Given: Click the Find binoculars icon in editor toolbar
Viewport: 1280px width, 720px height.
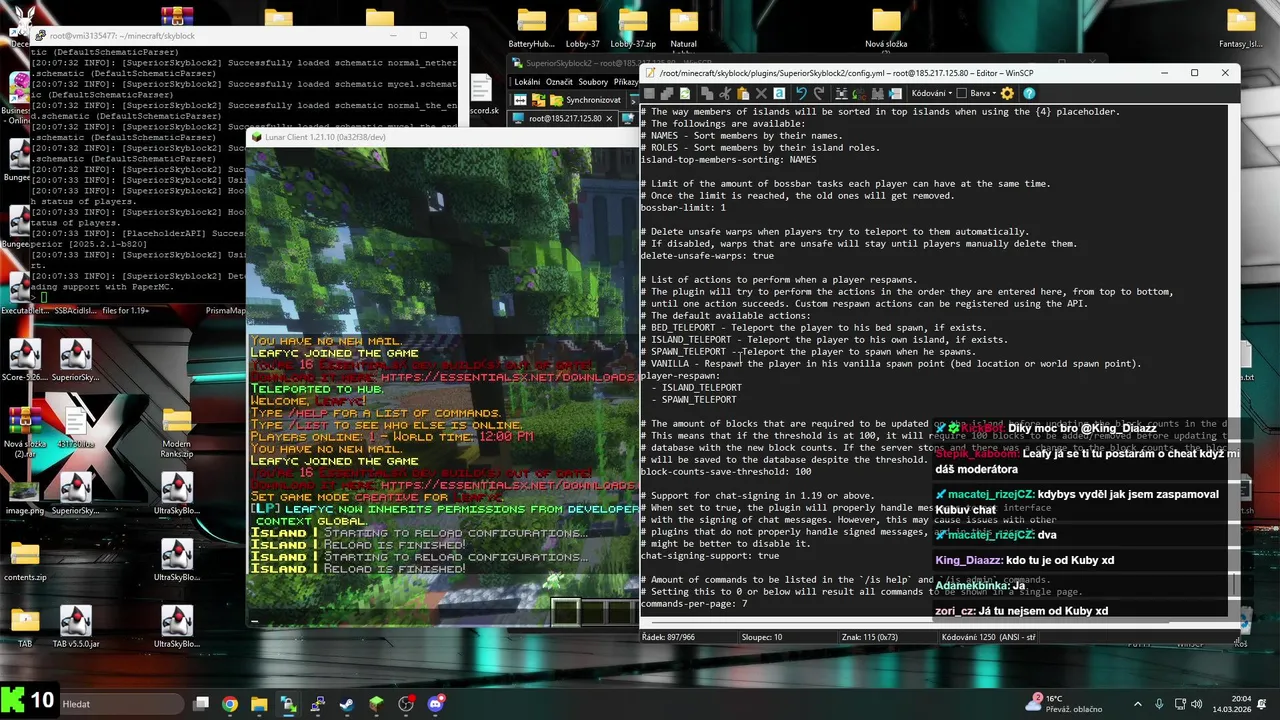Looking at the screenshot, I should click(842, 93).
